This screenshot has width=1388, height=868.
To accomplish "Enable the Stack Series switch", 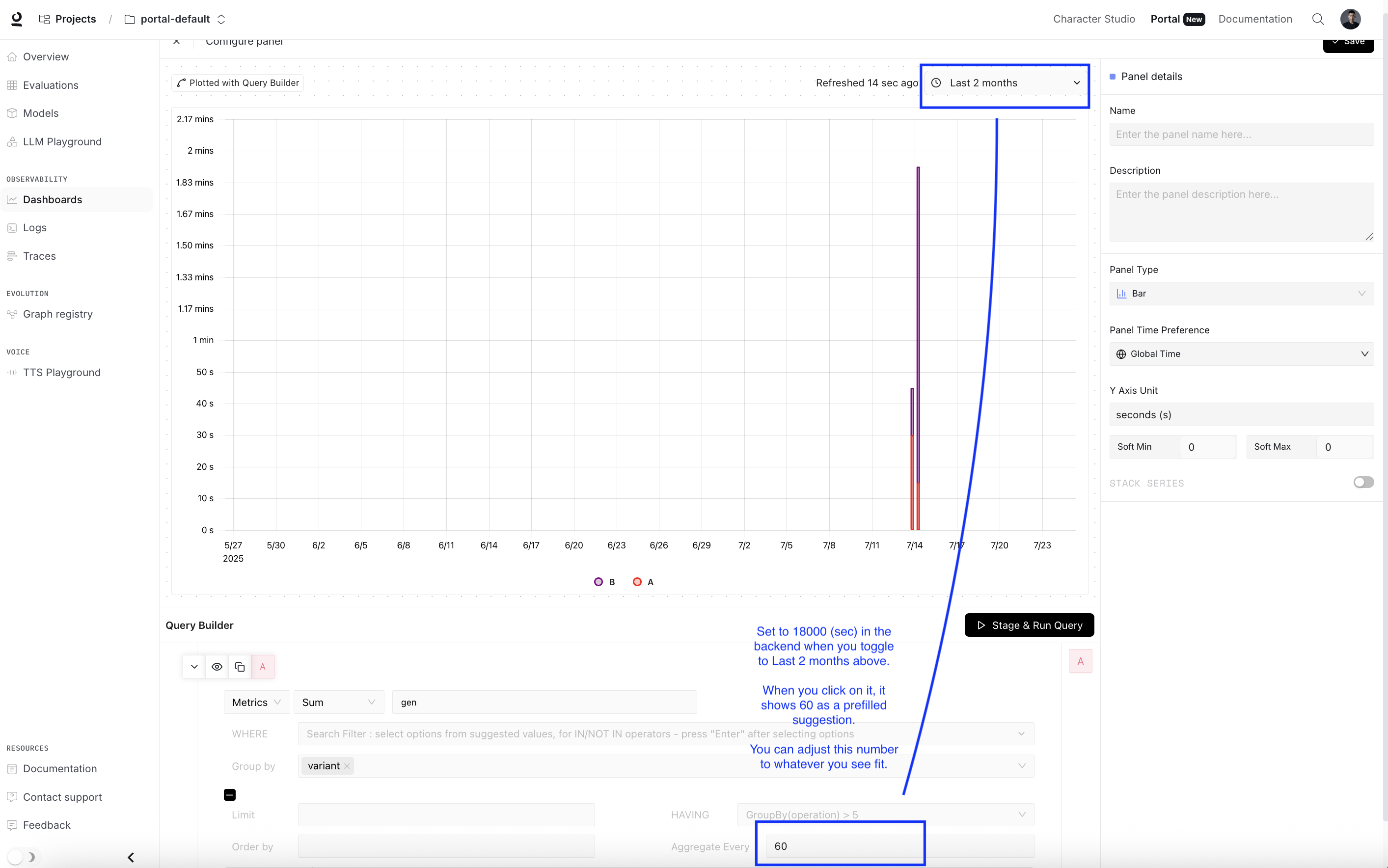I will (x=1363, y=482).
